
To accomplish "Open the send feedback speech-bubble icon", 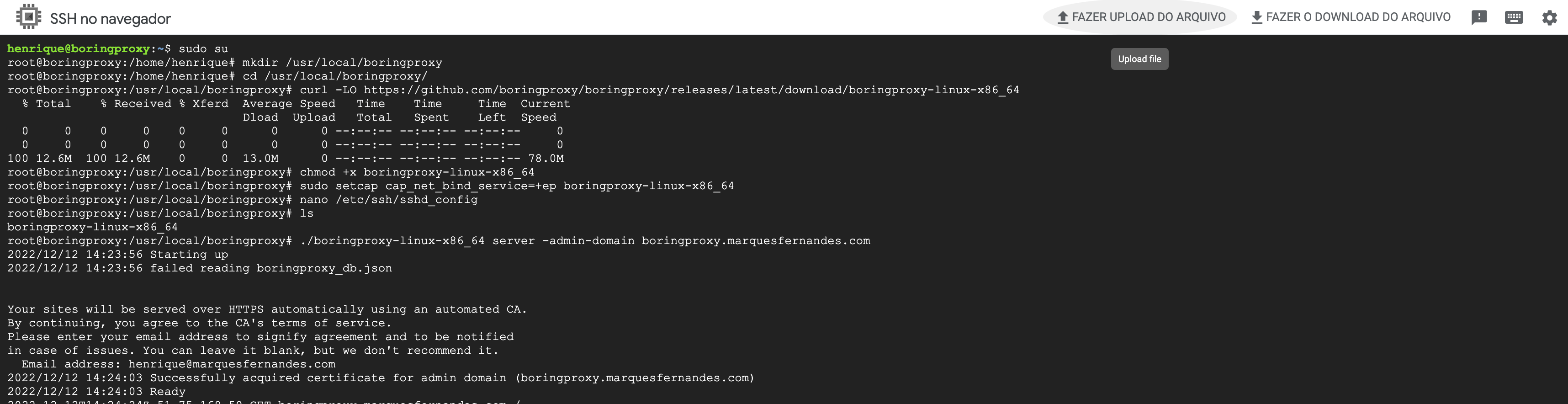I will click(x=1479, y=17).
